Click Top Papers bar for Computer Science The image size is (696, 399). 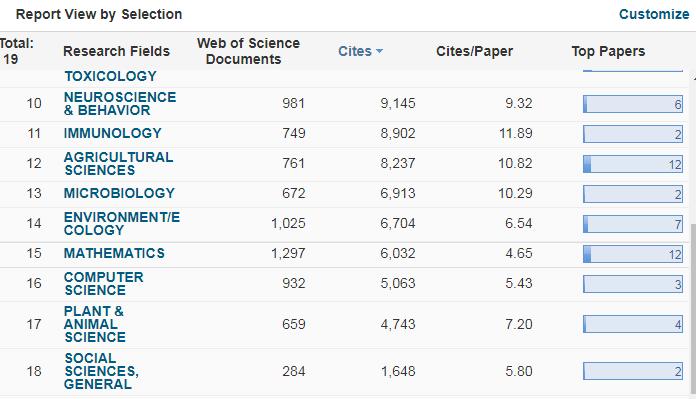click(x=633, y=284)
